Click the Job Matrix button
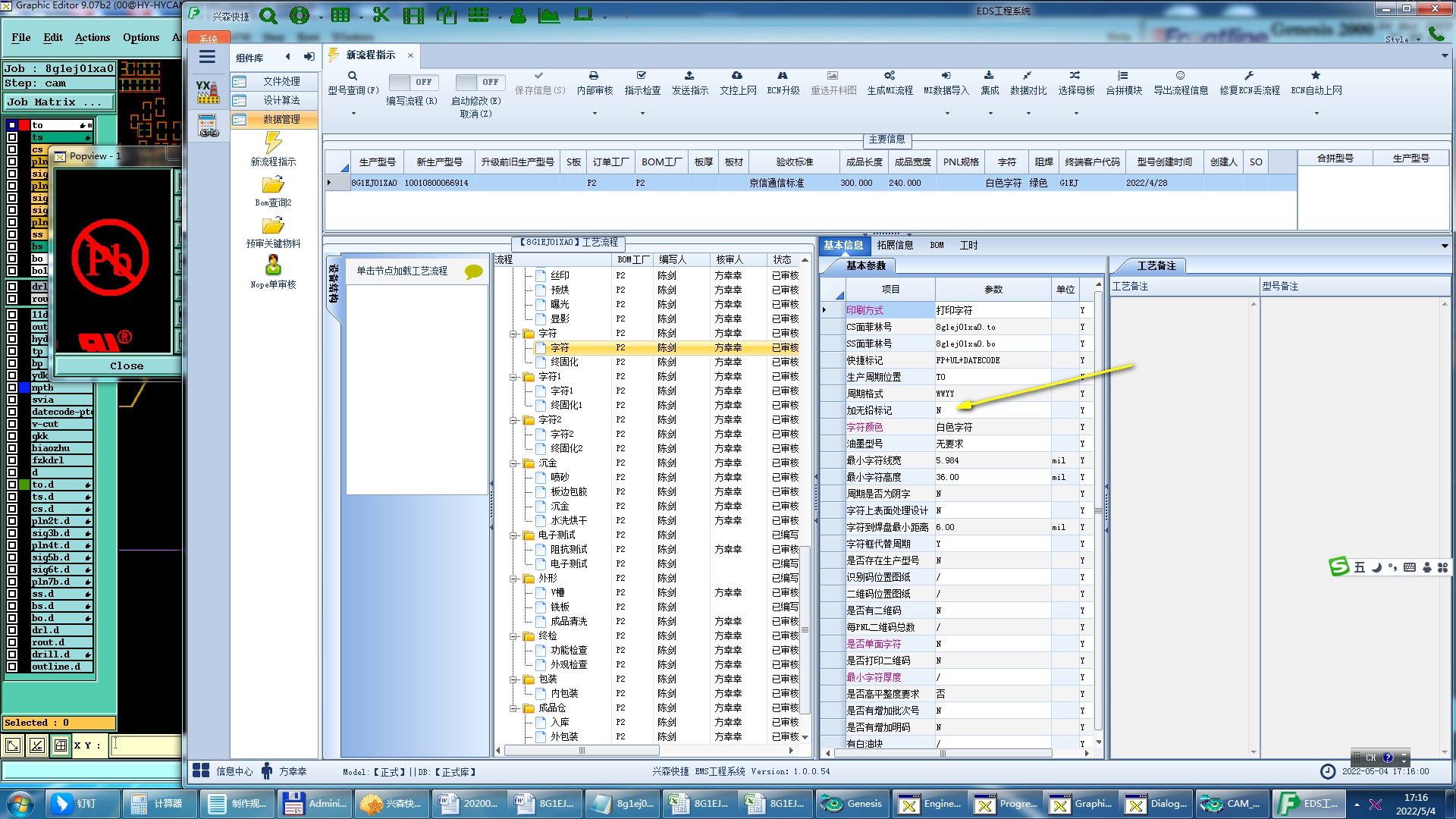 [59, 102]
